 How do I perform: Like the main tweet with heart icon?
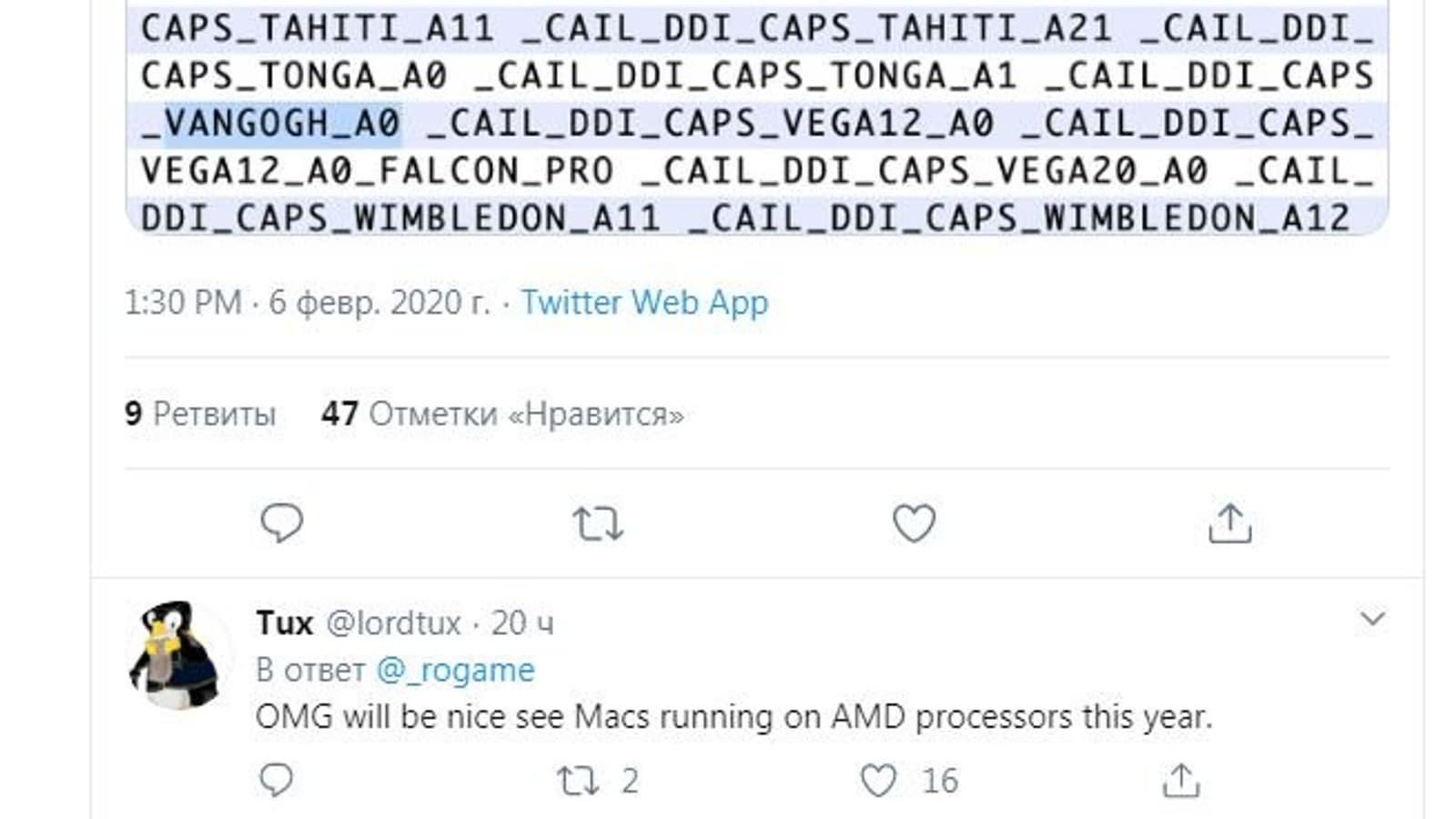(x=914, y=523)
